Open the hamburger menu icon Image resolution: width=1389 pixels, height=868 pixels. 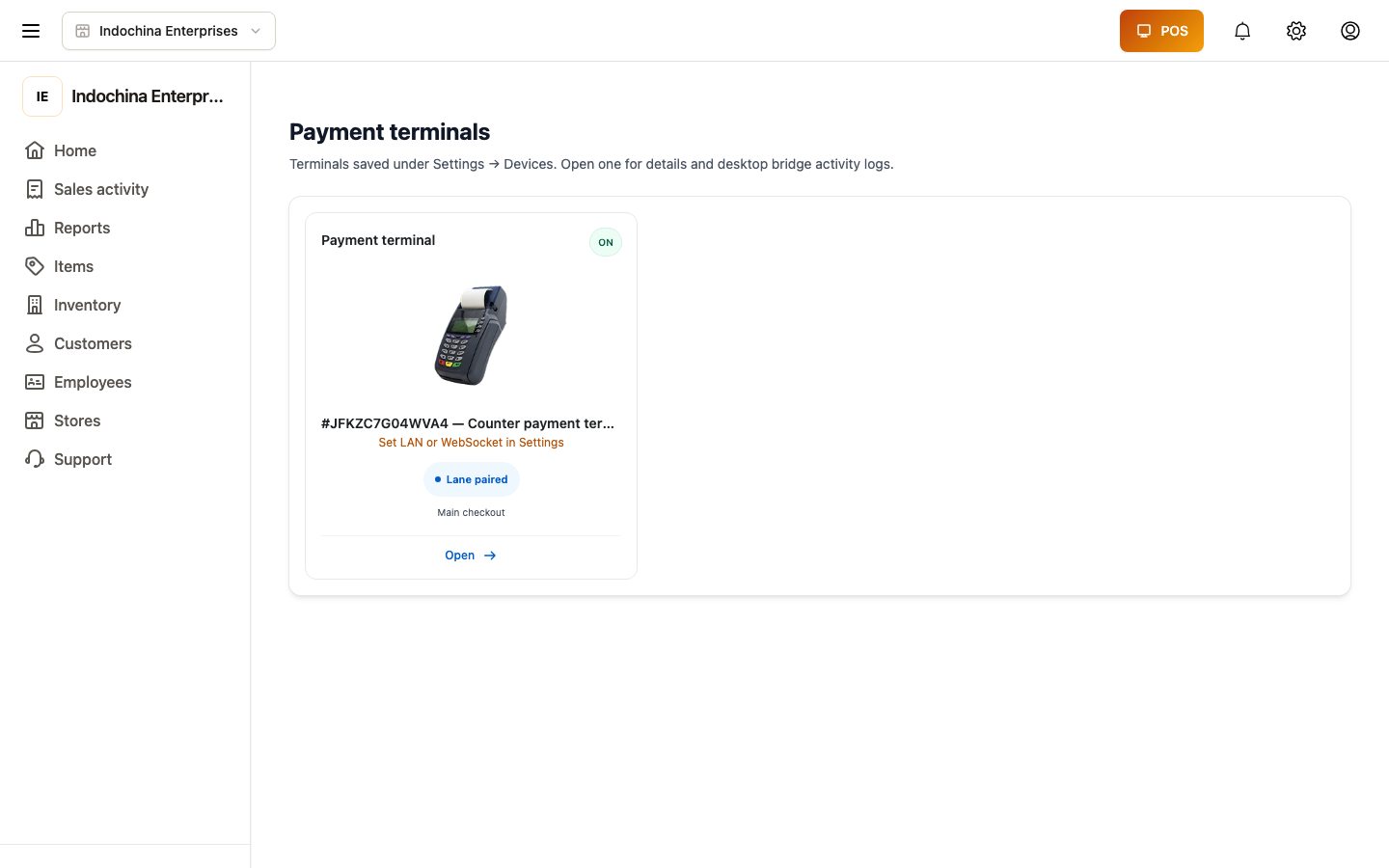(x=31, y=31)
